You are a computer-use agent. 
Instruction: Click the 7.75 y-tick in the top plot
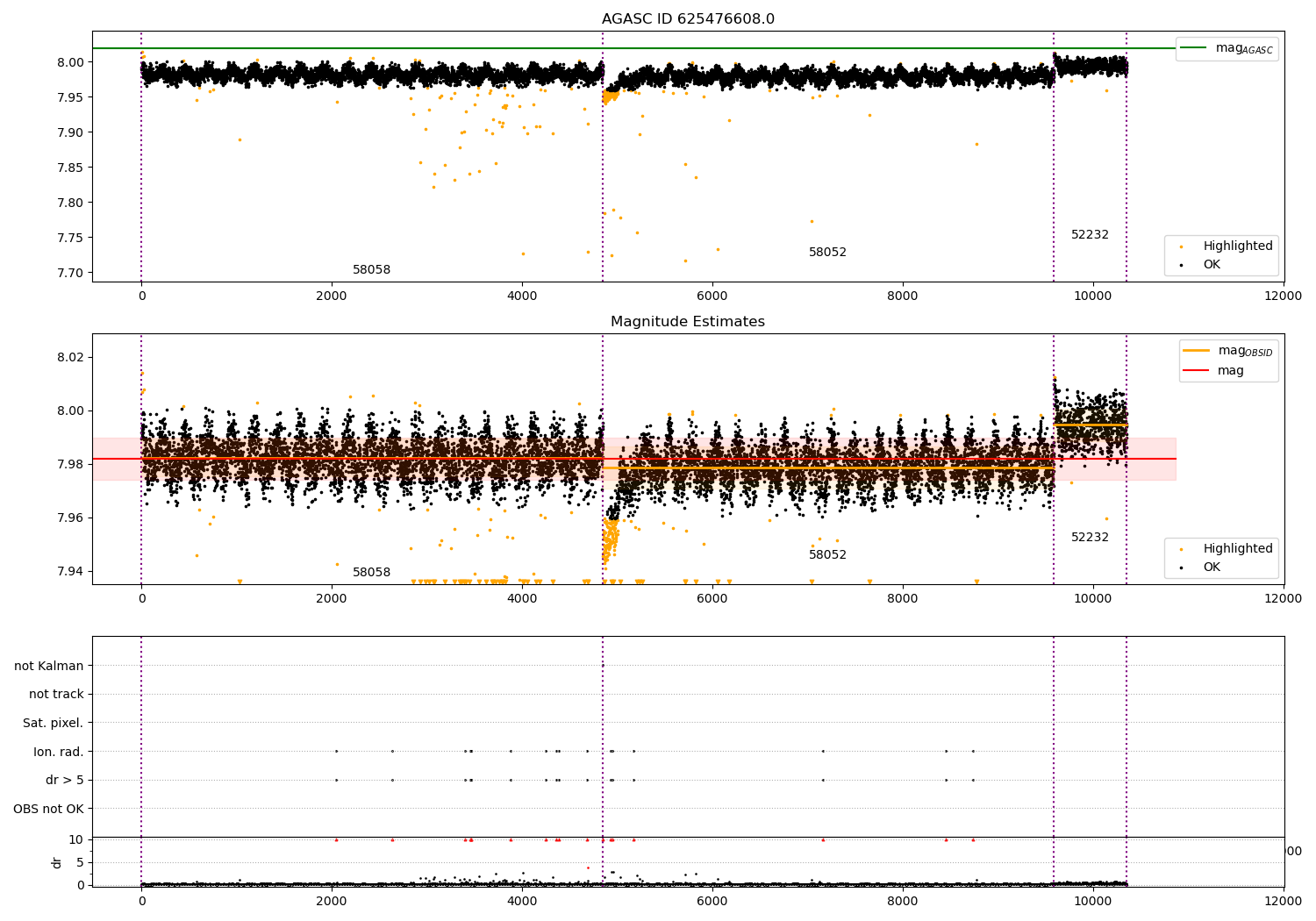[71, 238]
